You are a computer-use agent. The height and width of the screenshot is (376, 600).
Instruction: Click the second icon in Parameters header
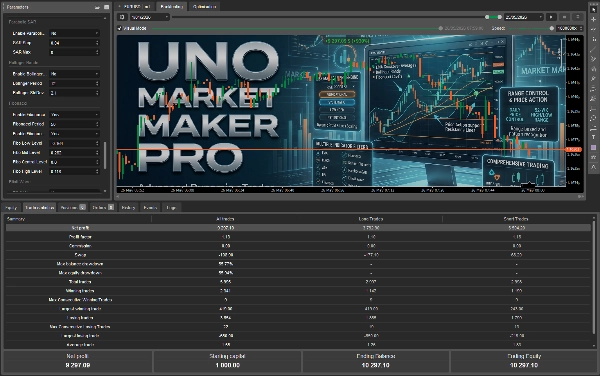click(106, 7)
